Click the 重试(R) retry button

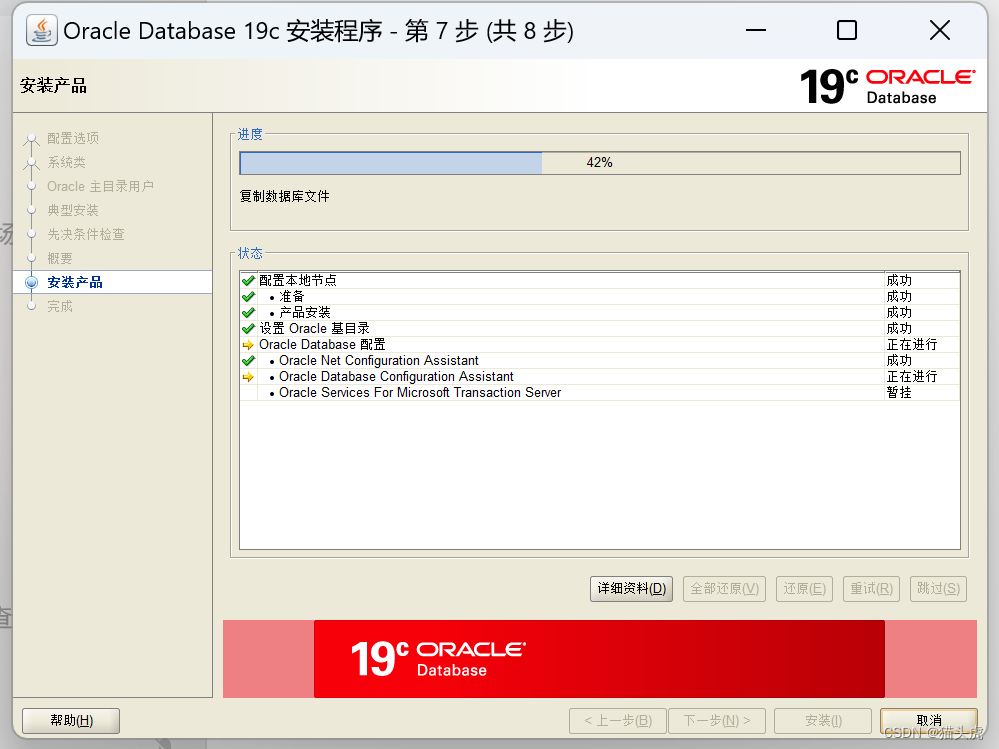(872, 588)
